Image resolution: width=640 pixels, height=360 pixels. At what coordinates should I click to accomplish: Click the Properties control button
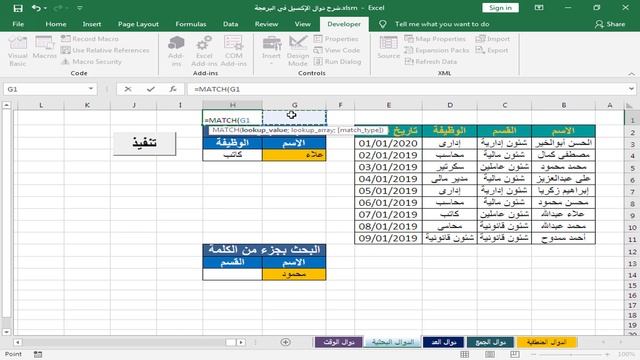(x=336, y=39)
